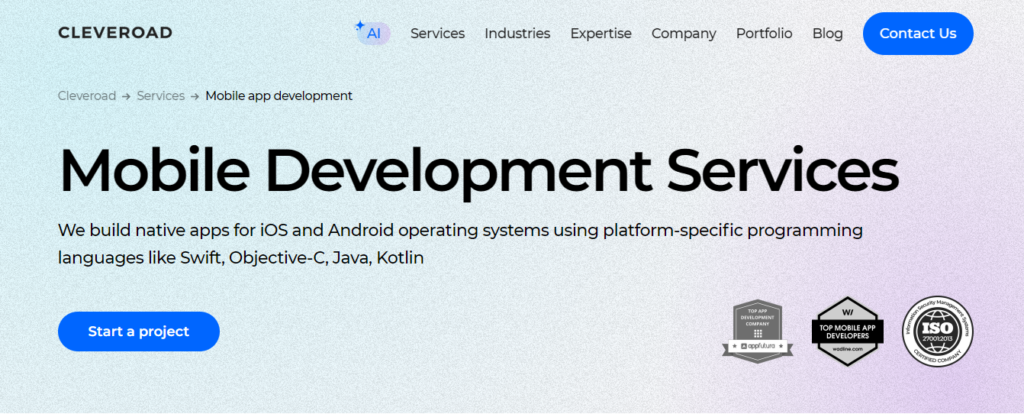The image size is (1024, 414).
Task: Open the Expertise menu
Action: 601,33
